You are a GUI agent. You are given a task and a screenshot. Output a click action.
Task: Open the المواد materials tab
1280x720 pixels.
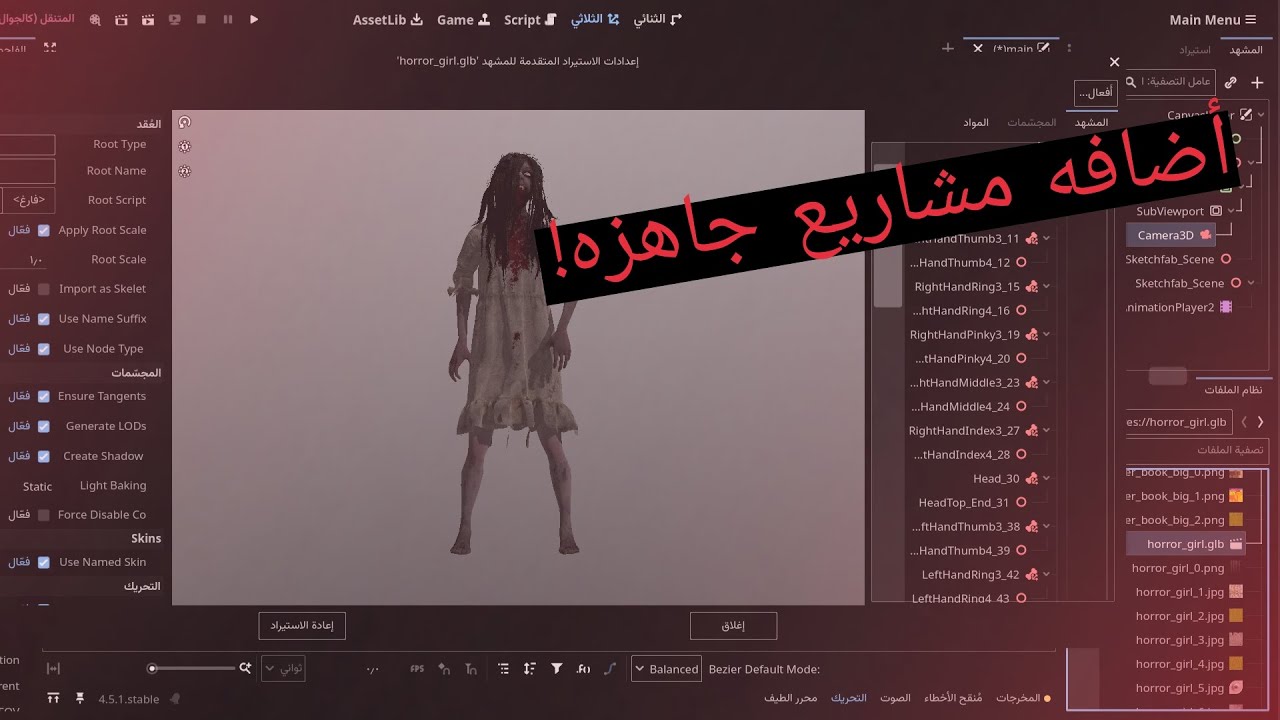click(976, 122)
